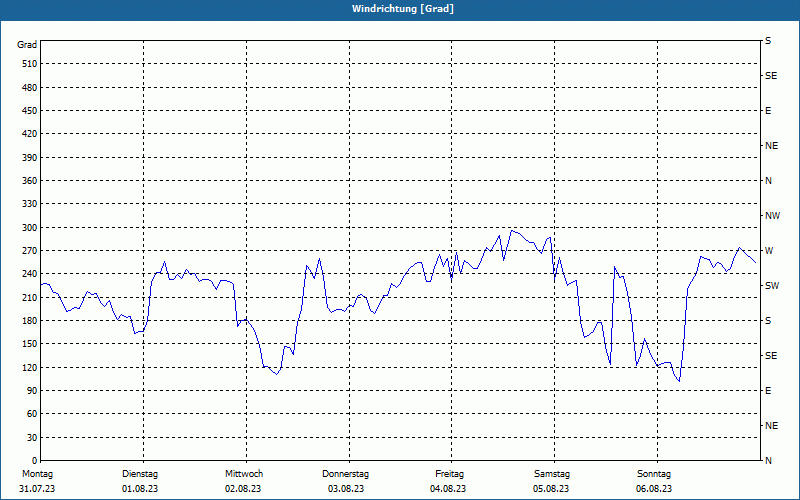Click the 'Mittwoch' day label
Image resolution: width=800 pixels, height=500 pixels.
tap(244, 474)
